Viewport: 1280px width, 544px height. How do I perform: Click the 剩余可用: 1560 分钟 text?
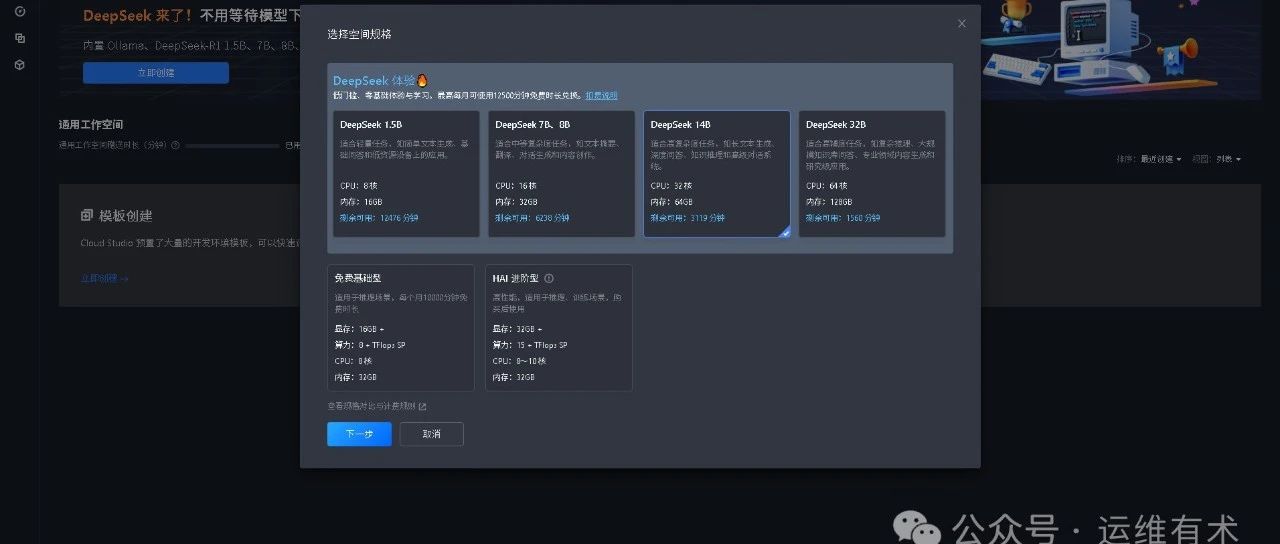point(842,217)
